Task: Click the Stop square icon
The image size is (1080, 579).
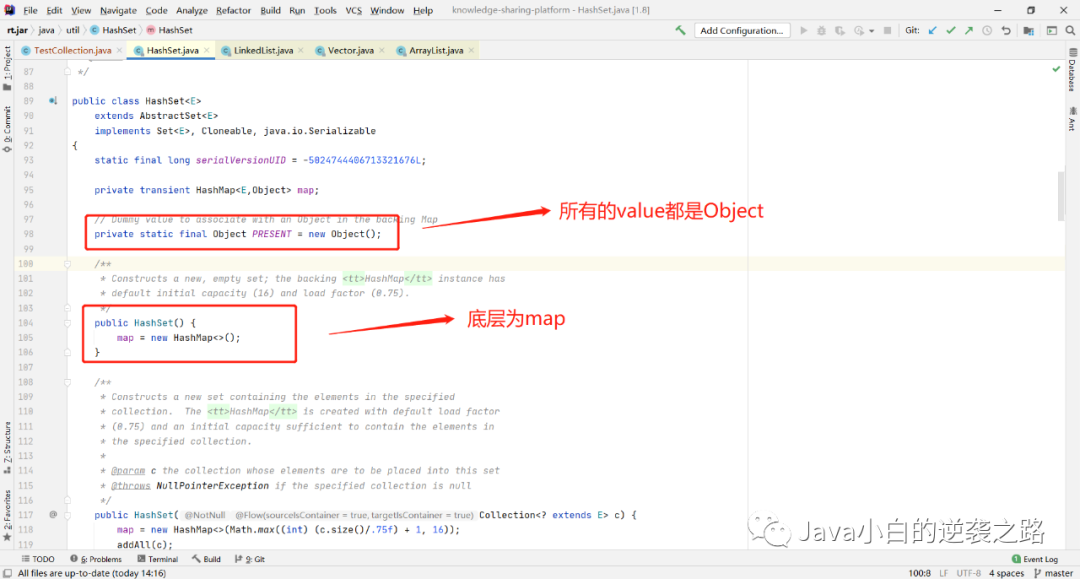Action: 887,30
